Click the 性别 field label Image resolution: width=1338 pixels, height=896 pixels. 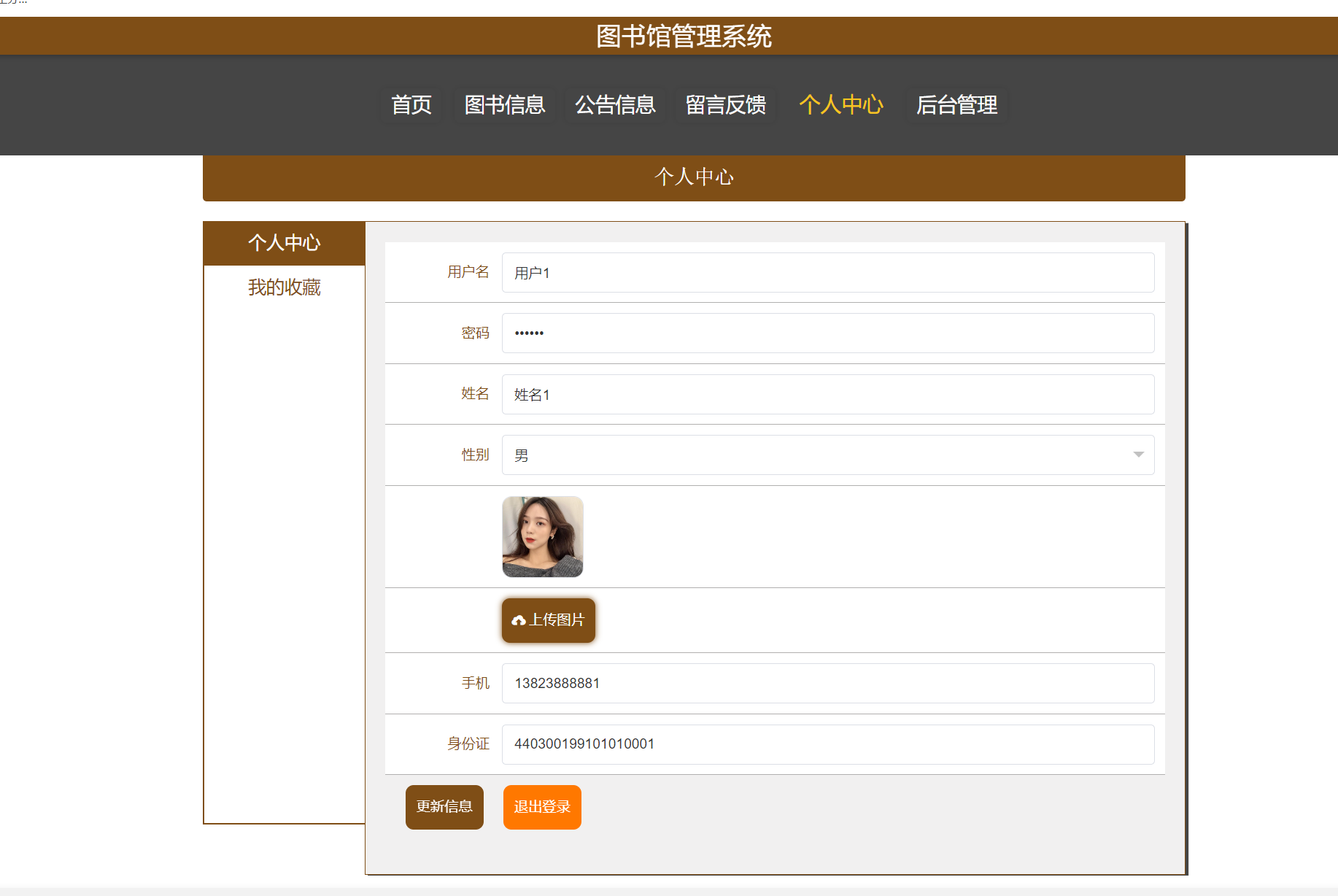coord(476,455)
